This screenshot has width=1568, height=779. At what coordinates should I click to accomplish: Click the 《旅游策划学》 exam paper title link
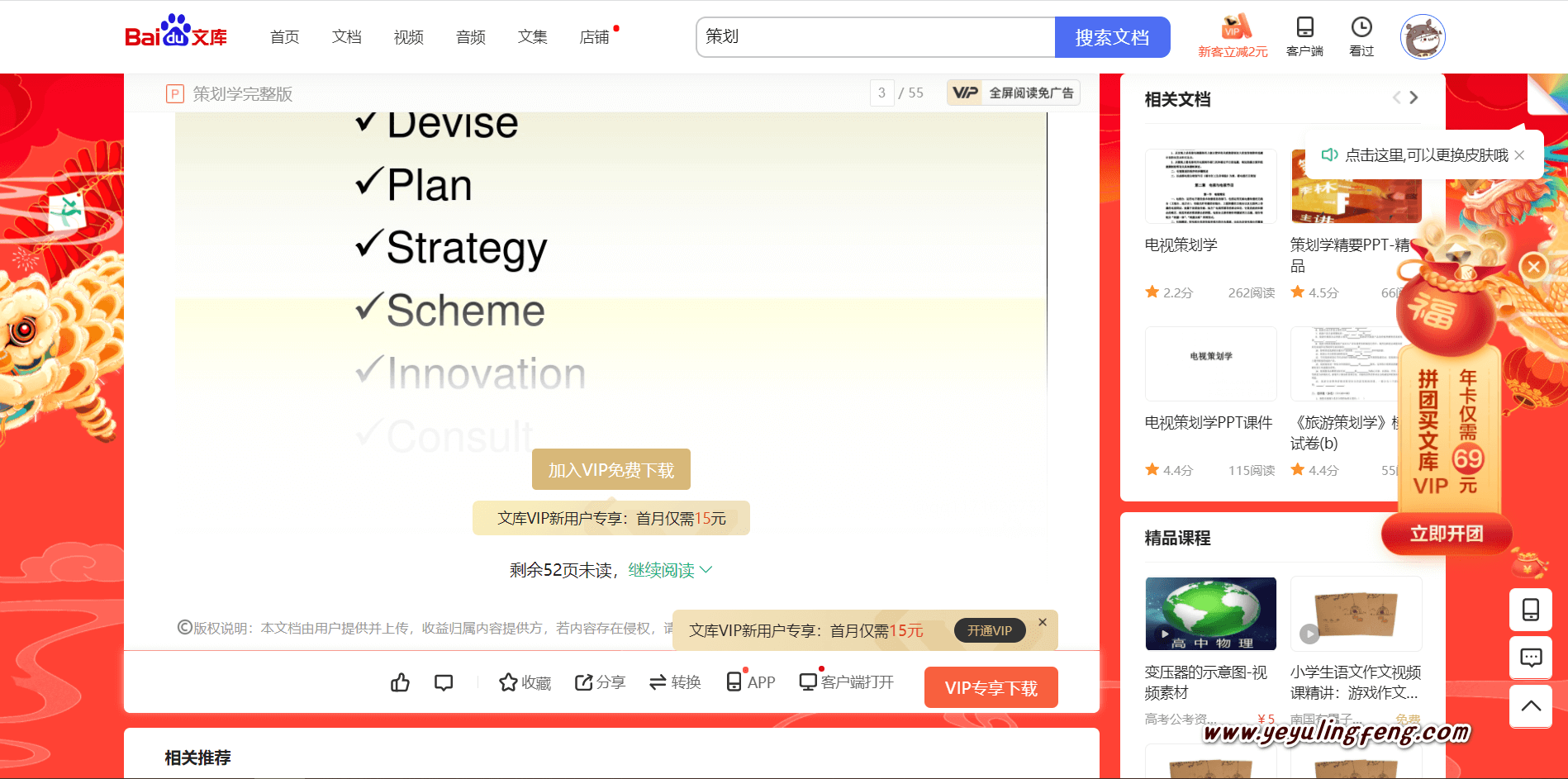point(1345,433)
